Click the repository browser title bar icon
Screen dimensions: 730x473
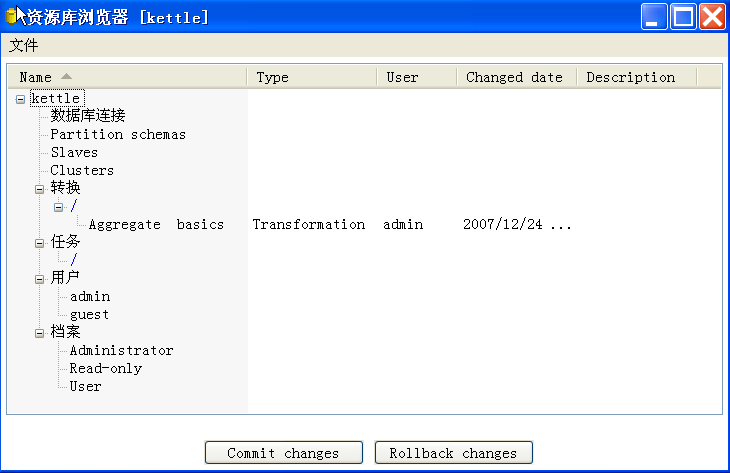[x=12, y=16]
